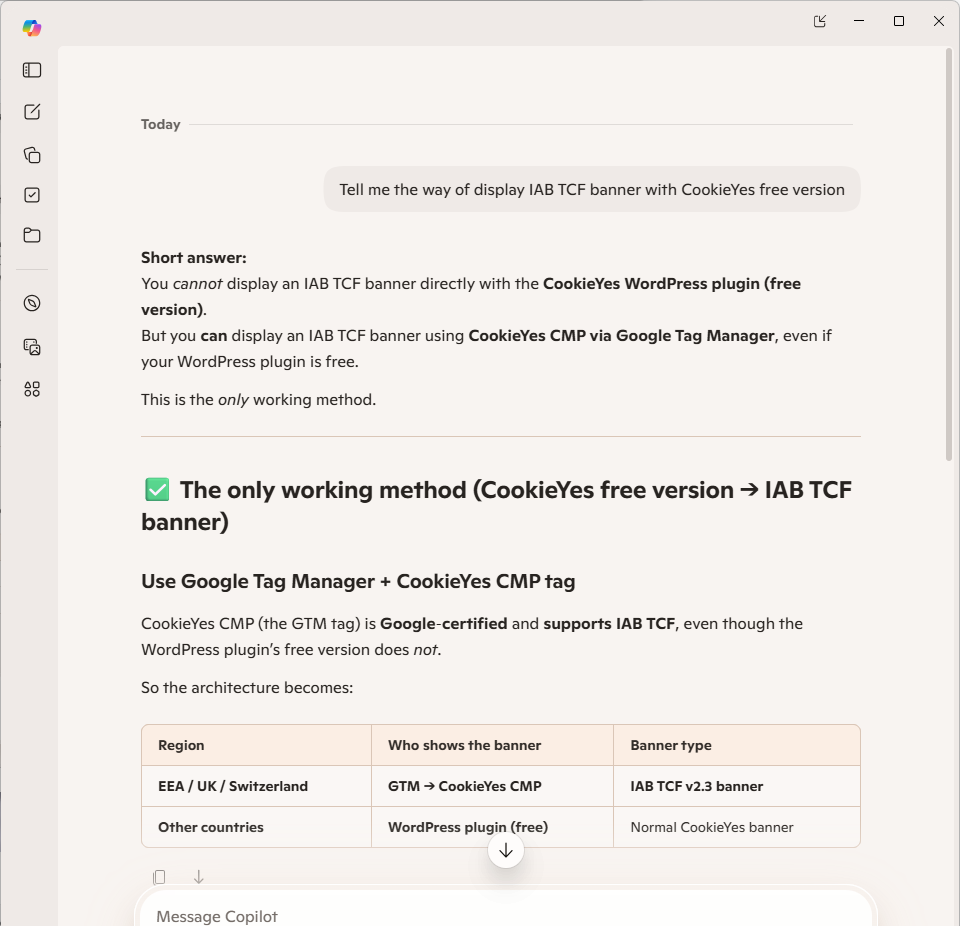Image resolution: width=960 pixels, height=926 pixels.
Task: Click the "Normal CookieYes banner" cell
Action: pyautogui.click(x=737, y=827)
